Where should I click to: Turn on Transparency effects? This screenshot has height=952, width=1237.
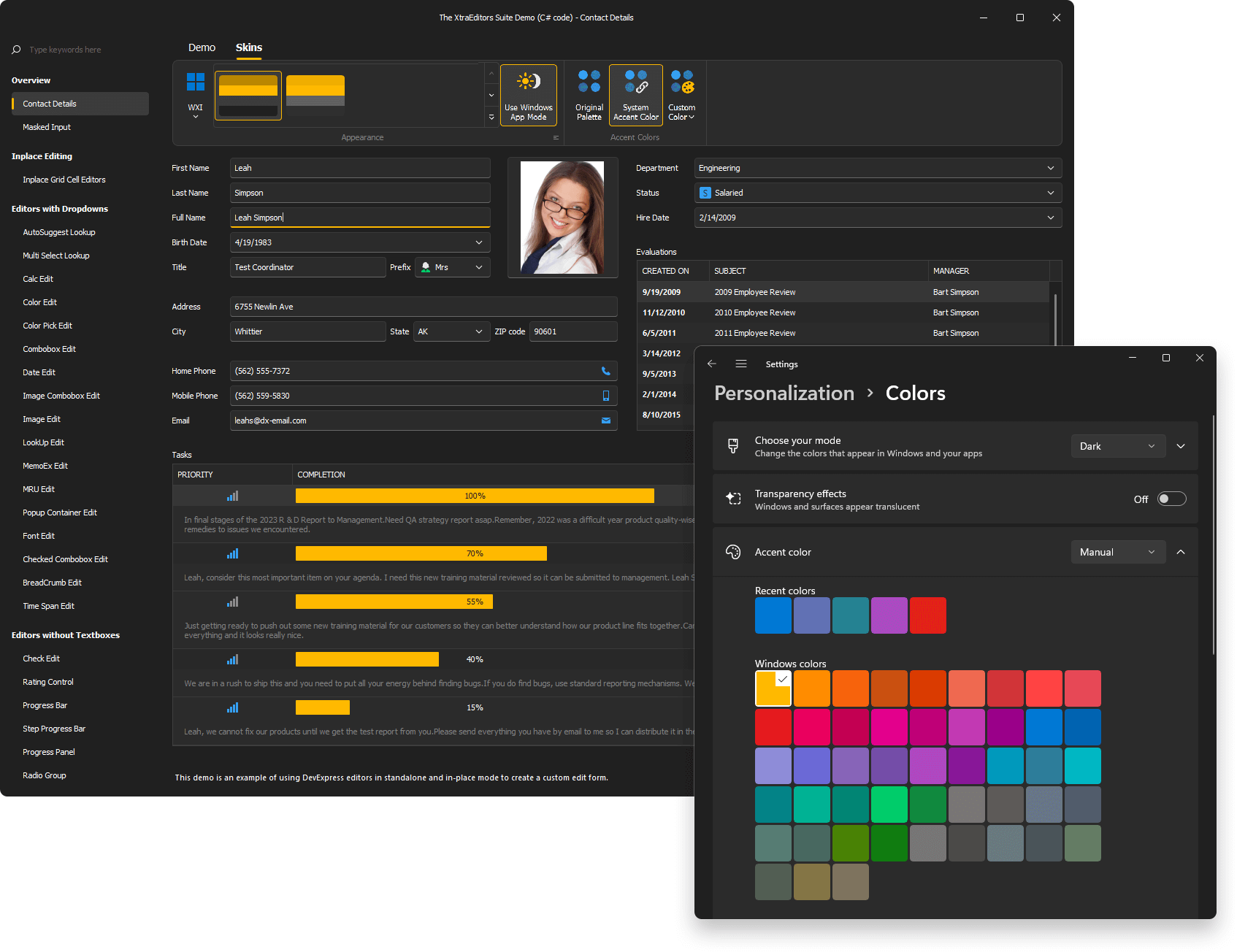[1171, 499]
